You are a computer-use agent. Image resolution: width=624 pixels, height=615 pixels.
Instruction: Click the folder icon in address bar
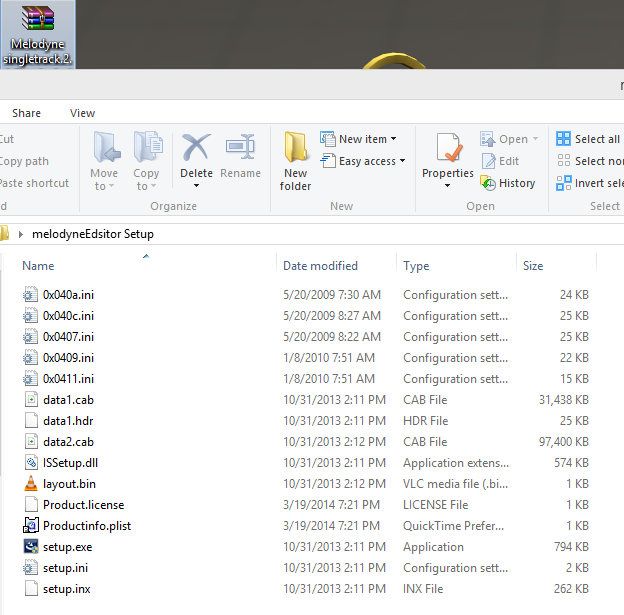pos(4,233)
